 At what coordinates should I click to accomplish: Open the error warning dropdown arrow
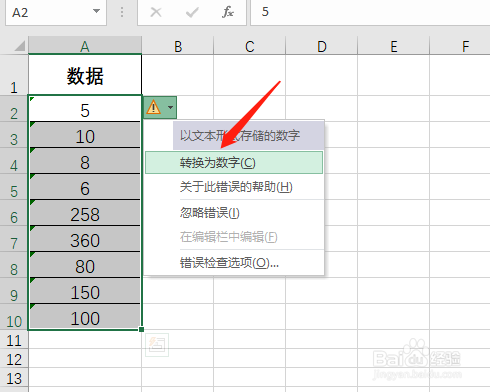point(170,107)
